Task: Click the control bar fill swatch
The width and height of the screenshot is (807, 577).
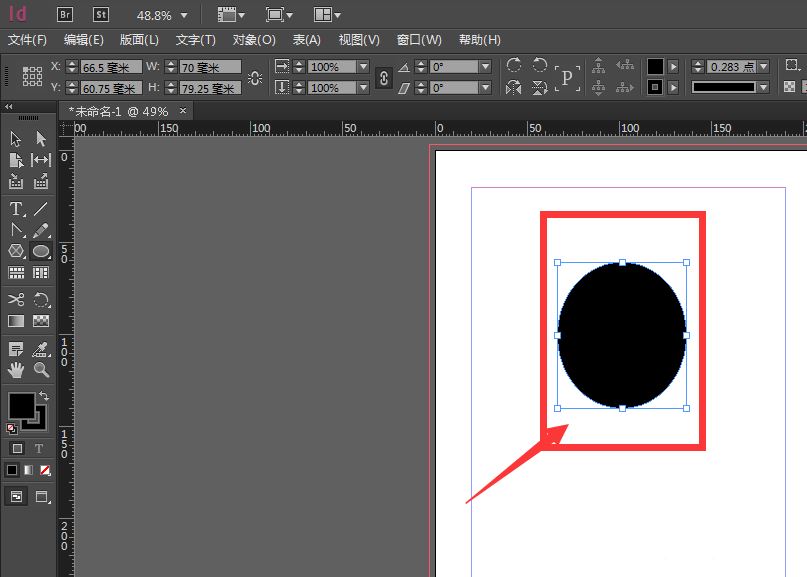Action: click(x=655, y=66)
